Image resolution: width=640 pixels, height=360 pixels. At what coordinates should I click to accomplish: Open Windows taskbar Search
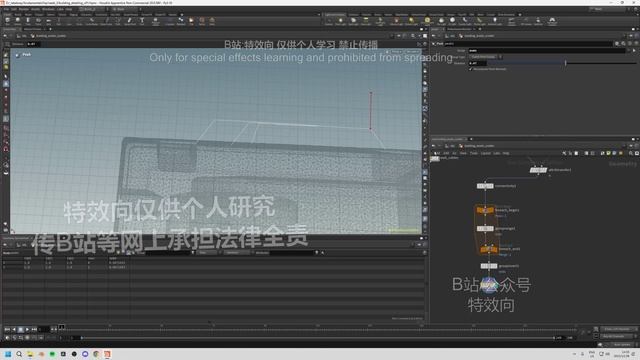(x=19, y=354)
